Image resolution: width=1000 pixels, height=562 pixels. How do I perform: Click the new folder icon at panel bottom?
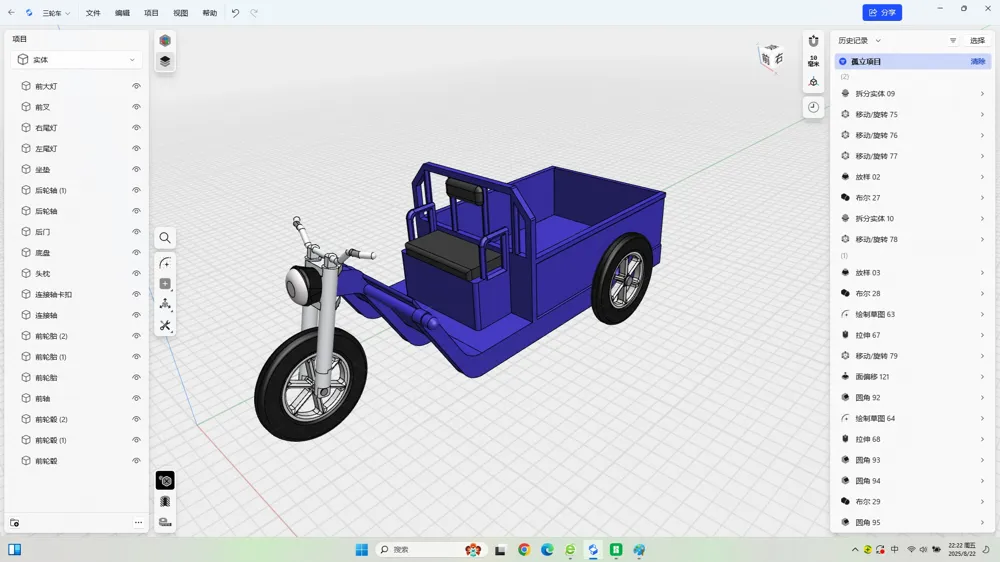15,523
